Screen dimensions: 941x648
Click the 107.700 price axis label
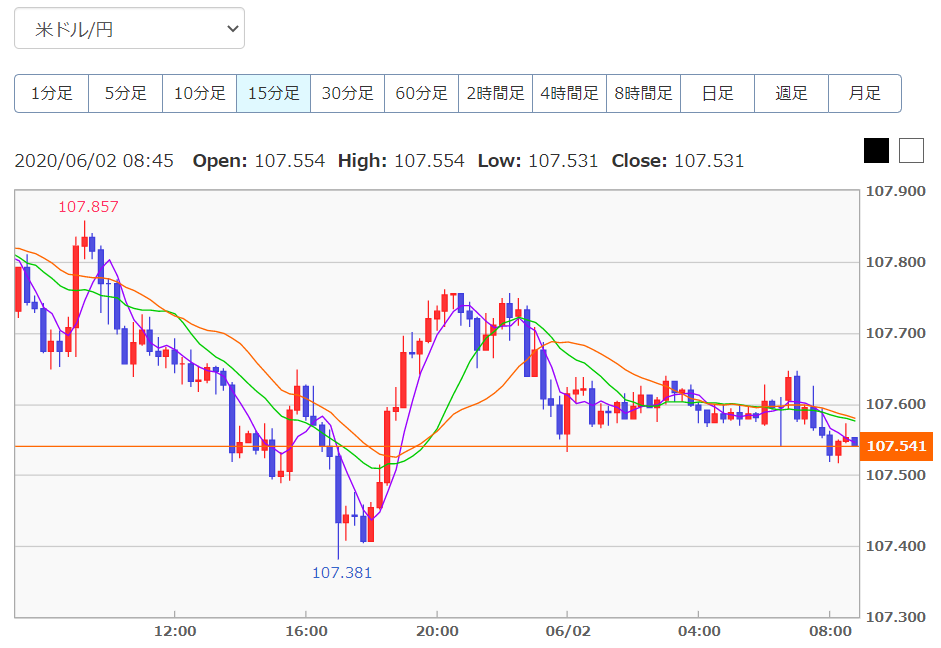(x=895, y=333)
